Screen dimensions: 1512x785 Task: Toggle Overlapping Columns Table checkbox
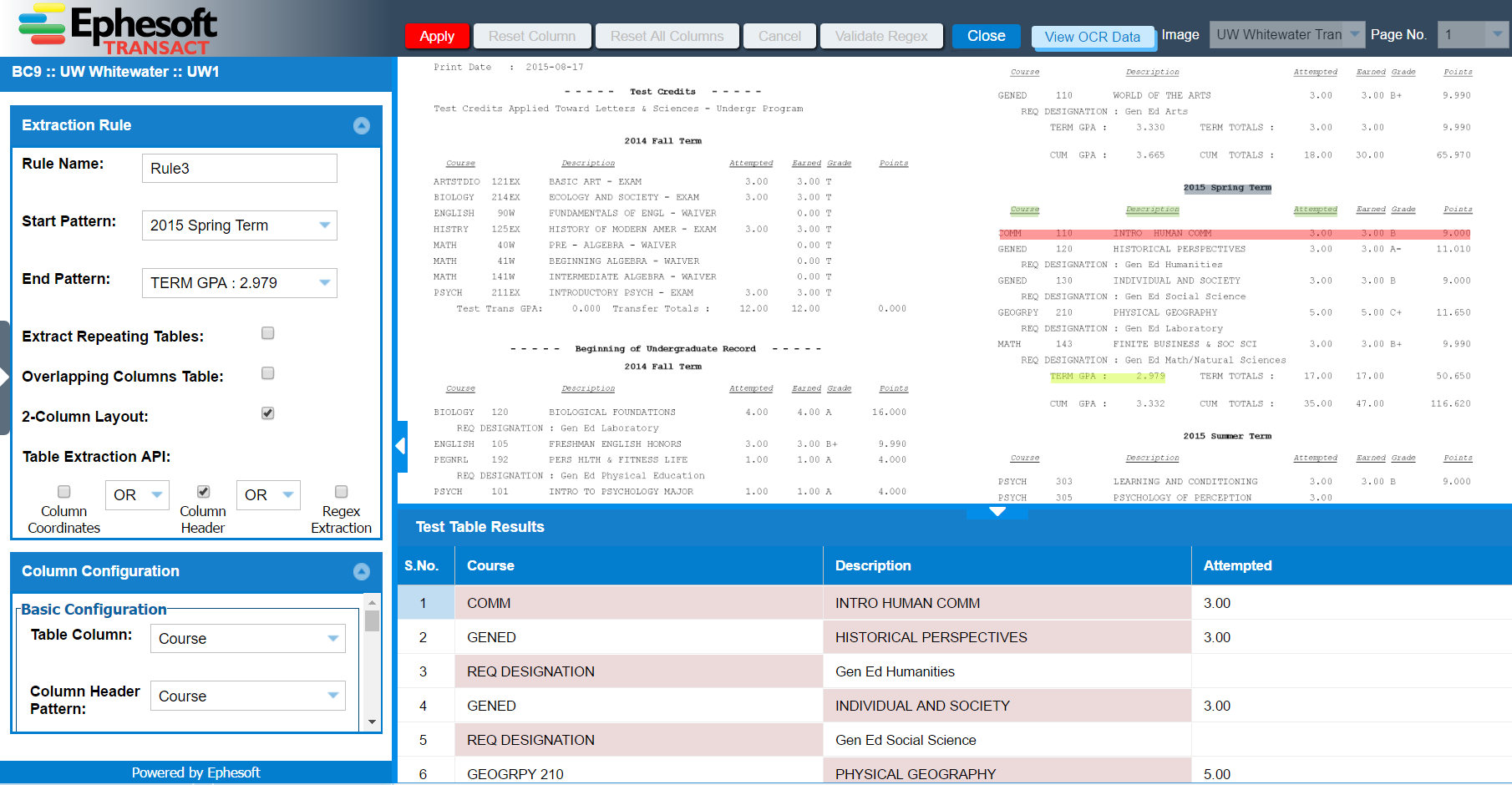click(267, 373)
